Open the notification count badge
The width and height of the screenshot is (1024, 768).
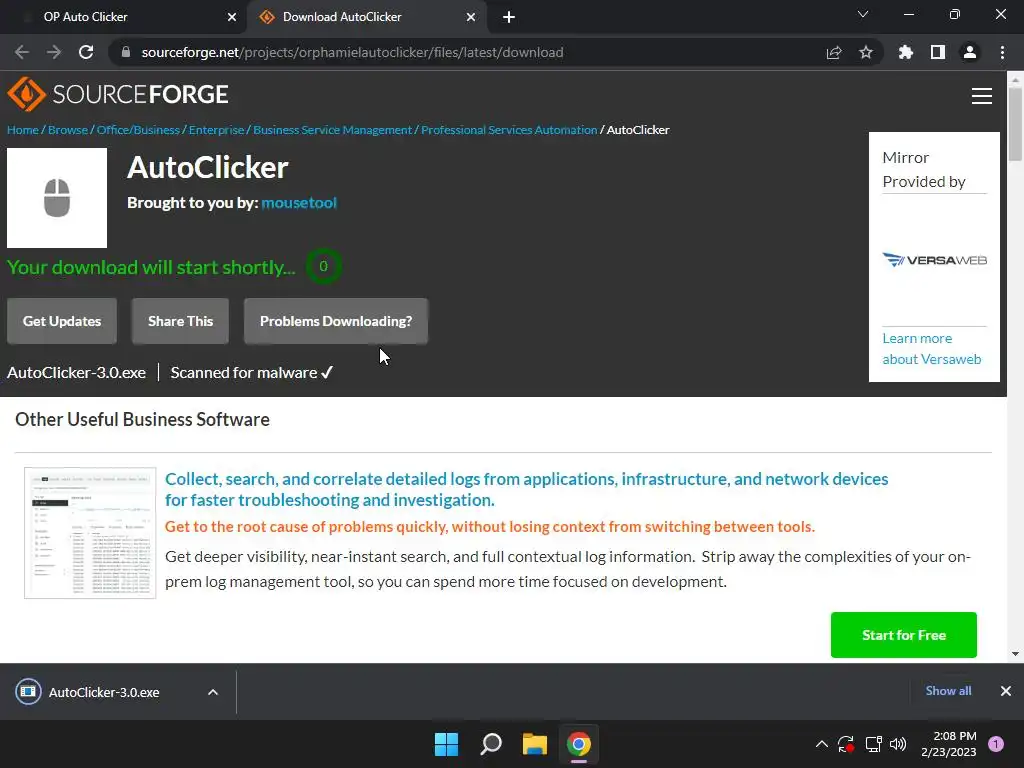(996, 744)
